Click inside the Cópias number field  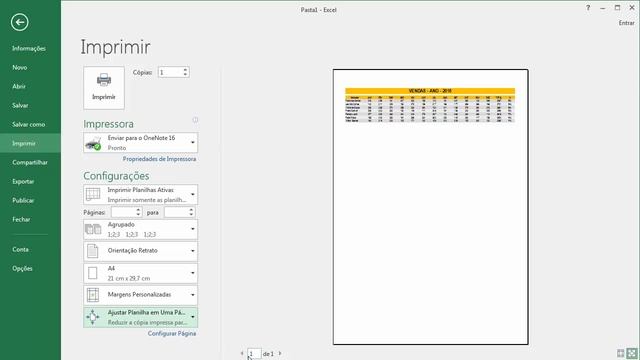point(170,72)
